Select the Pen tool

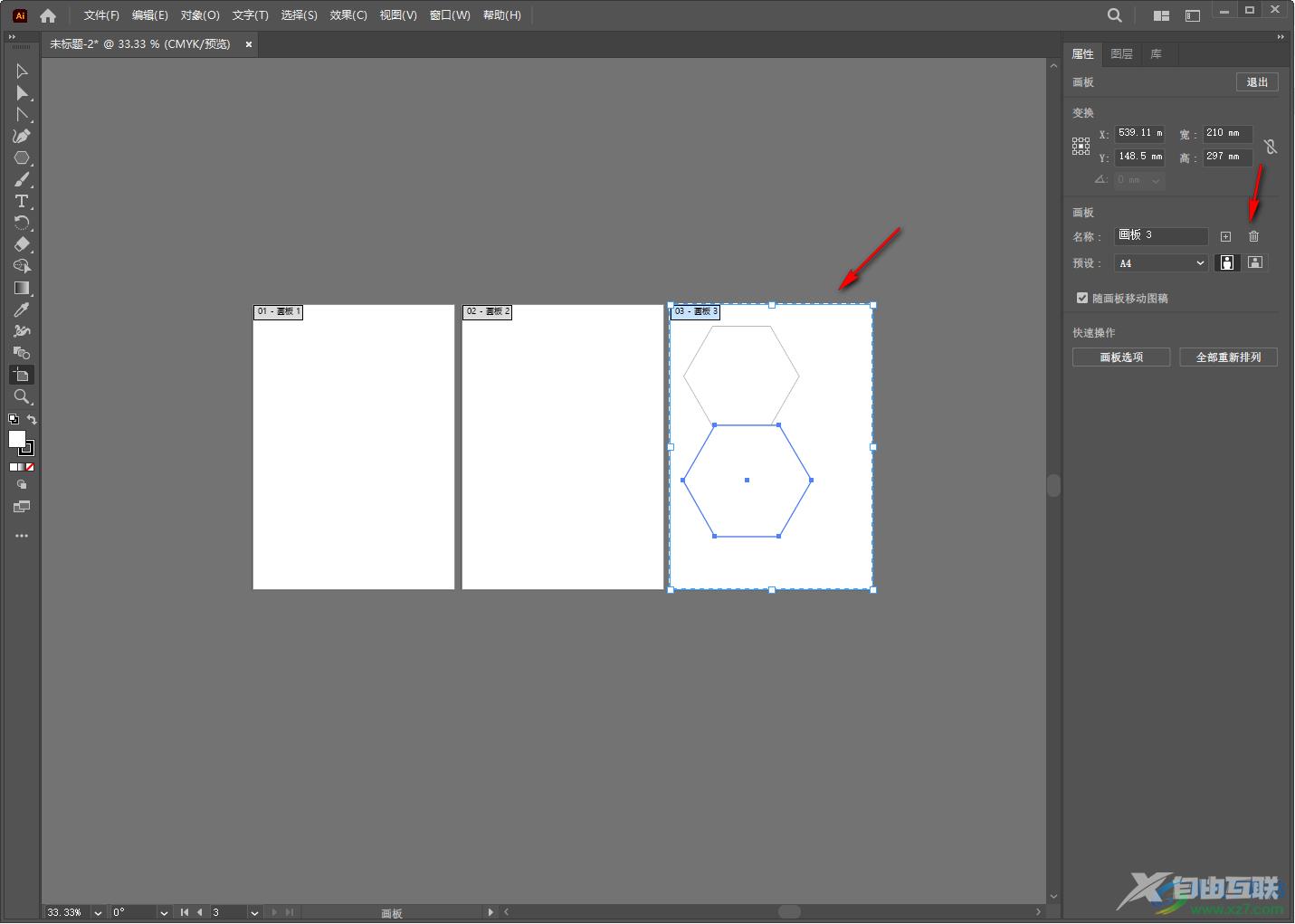pos(22,136)
